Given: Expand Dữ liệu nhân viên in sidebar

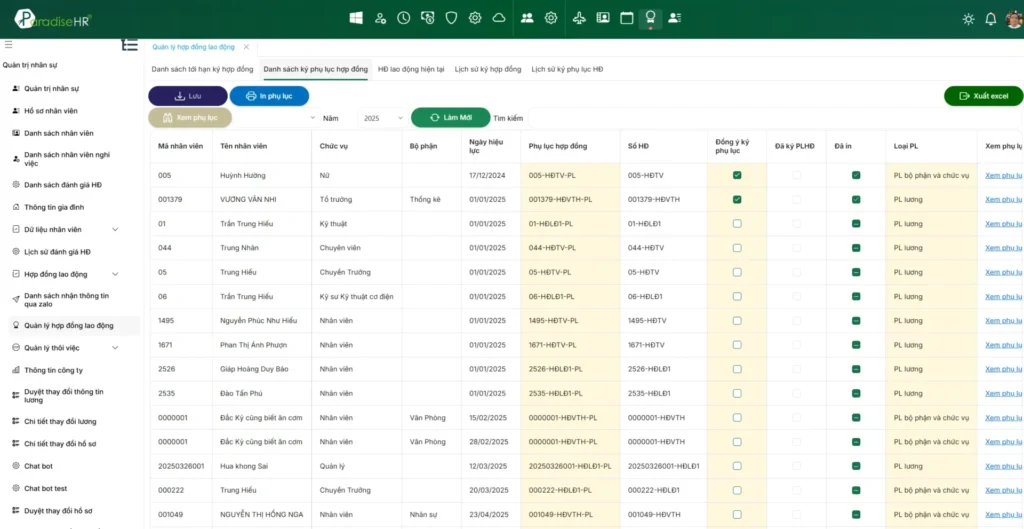Looking at the screenshot, I should 115,229.
